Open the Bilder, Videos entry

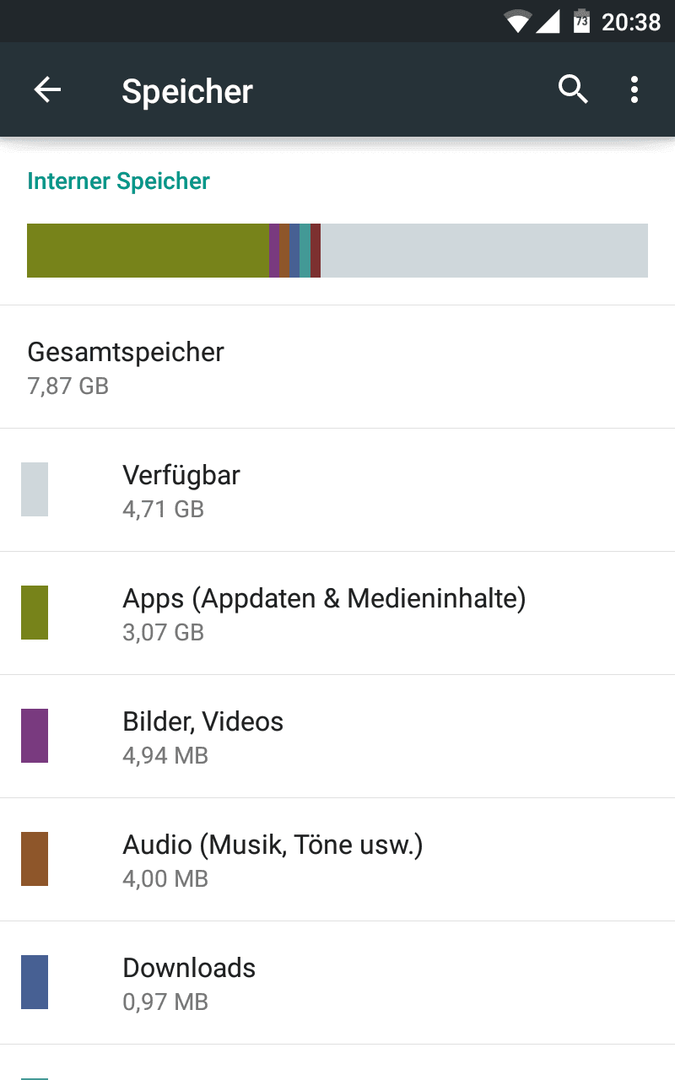pyautogui.click(x=338, y=737)
